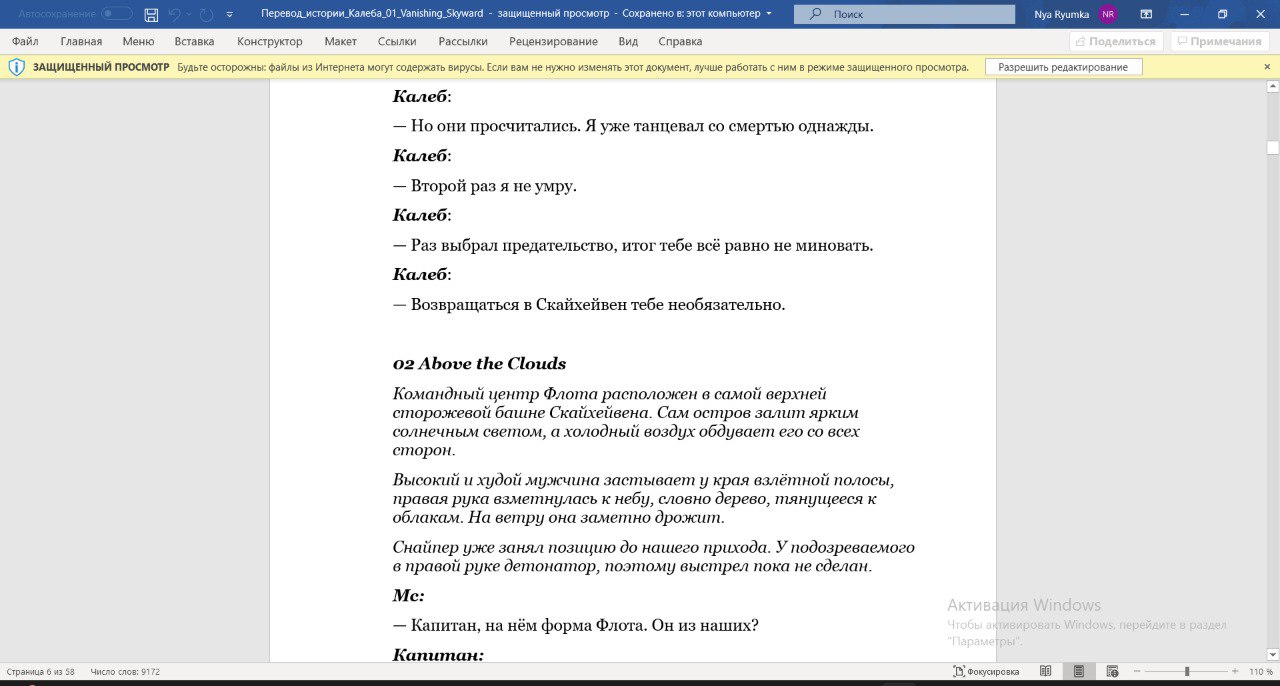This screenshot has height=686, width=1280.
Task: Click line Возвращаться в Скайхейвен тебе необязательно
Action: [x=589, y=304]
